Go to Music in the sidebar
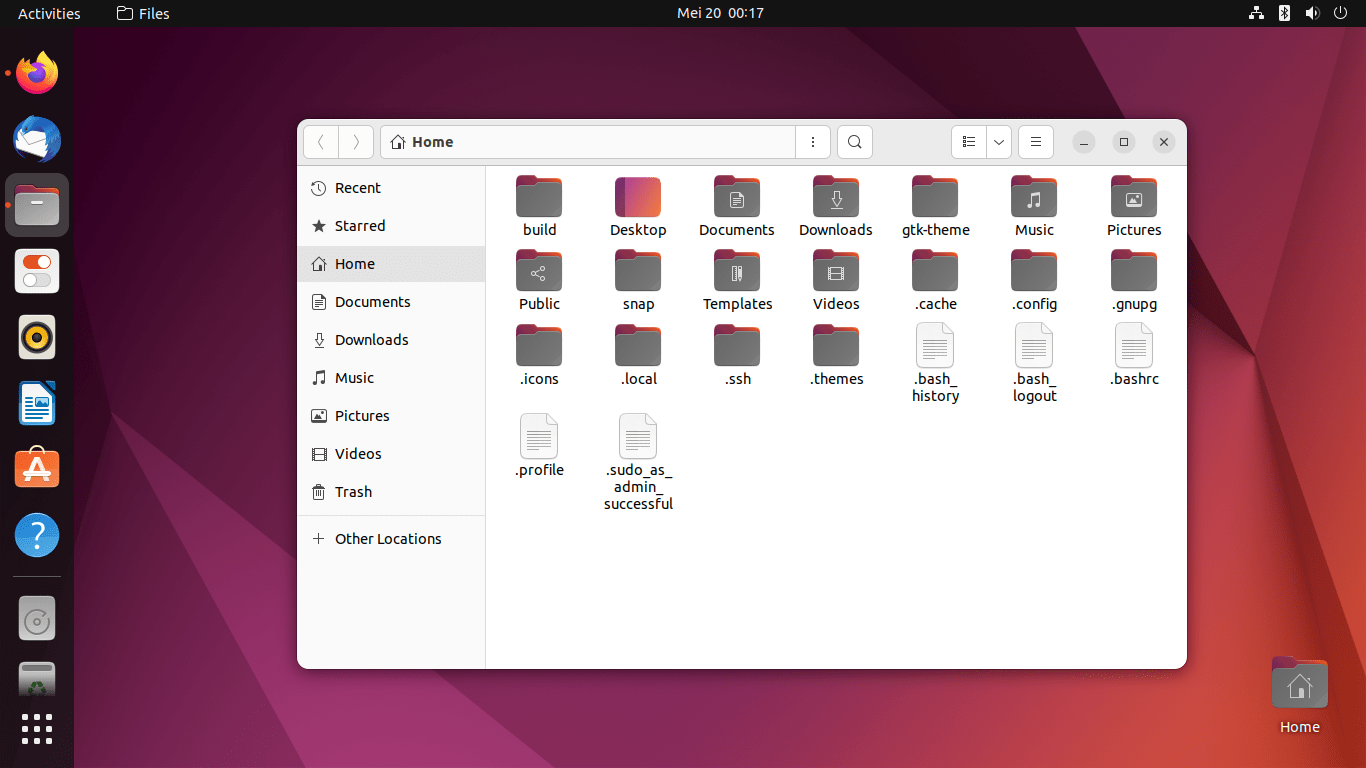 [391, 378]
